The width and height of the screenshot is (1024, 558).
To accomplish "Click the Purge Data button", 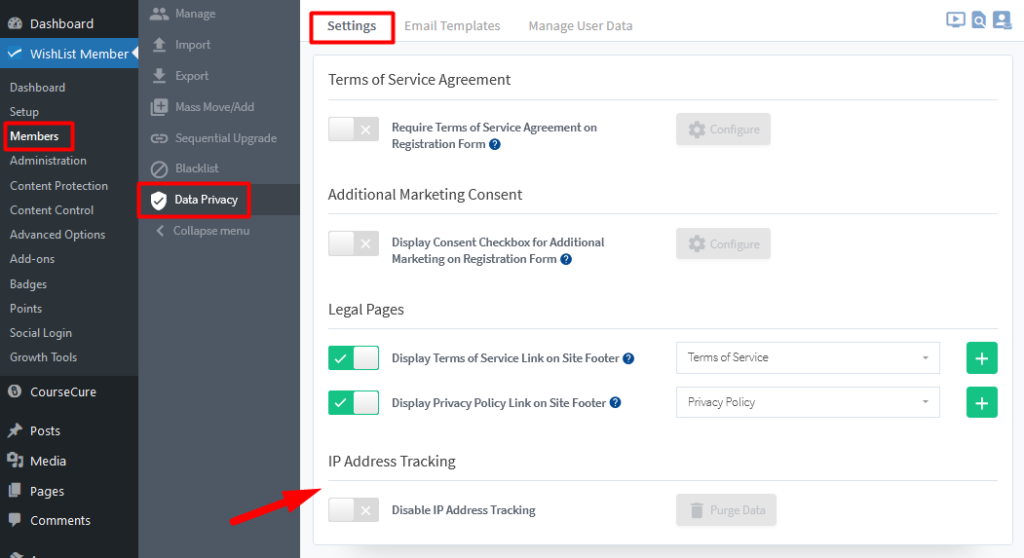I will [x=726, y=510].
